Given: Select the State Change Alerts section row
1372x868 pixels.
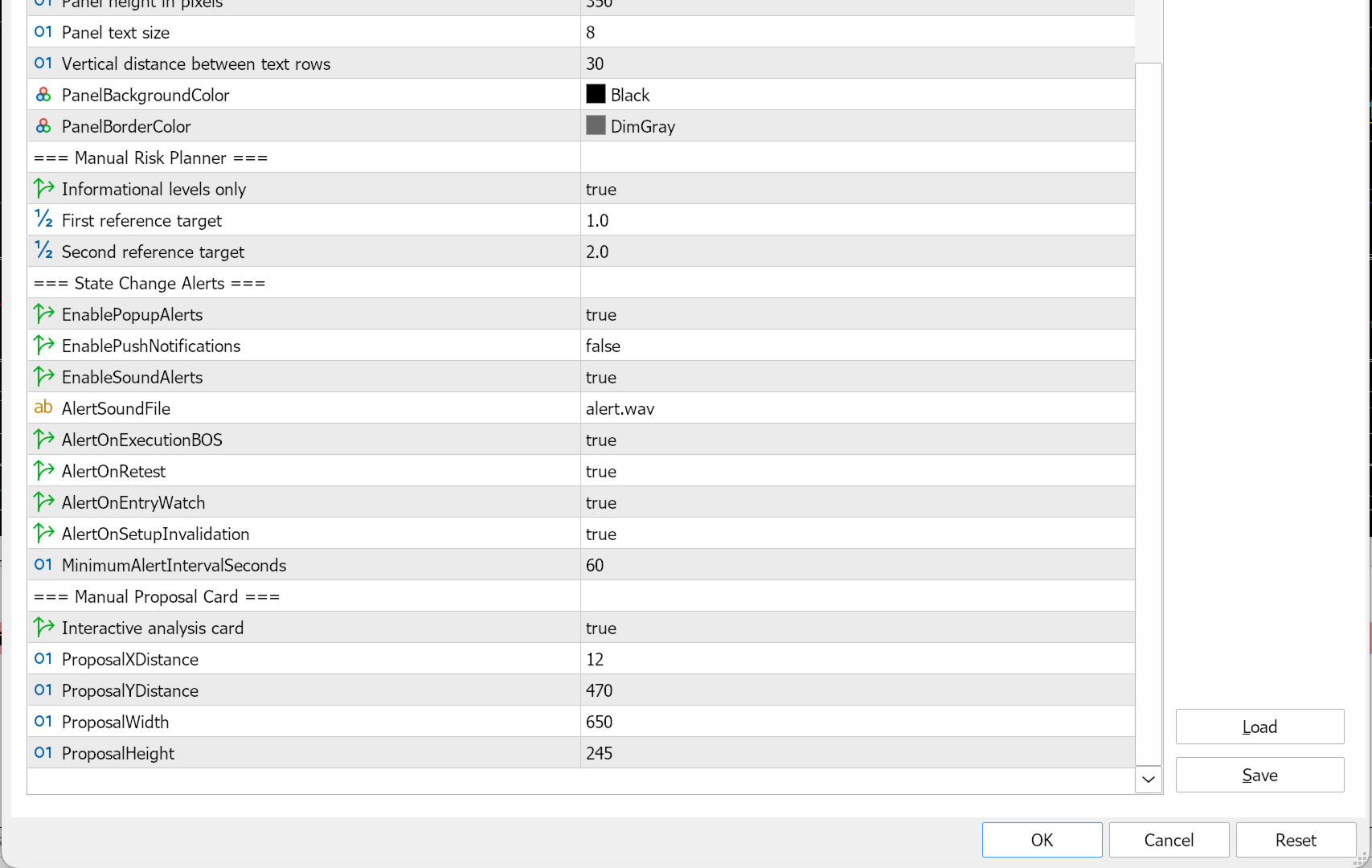Looking at the screenshot, I should click(x=581, y=283).
